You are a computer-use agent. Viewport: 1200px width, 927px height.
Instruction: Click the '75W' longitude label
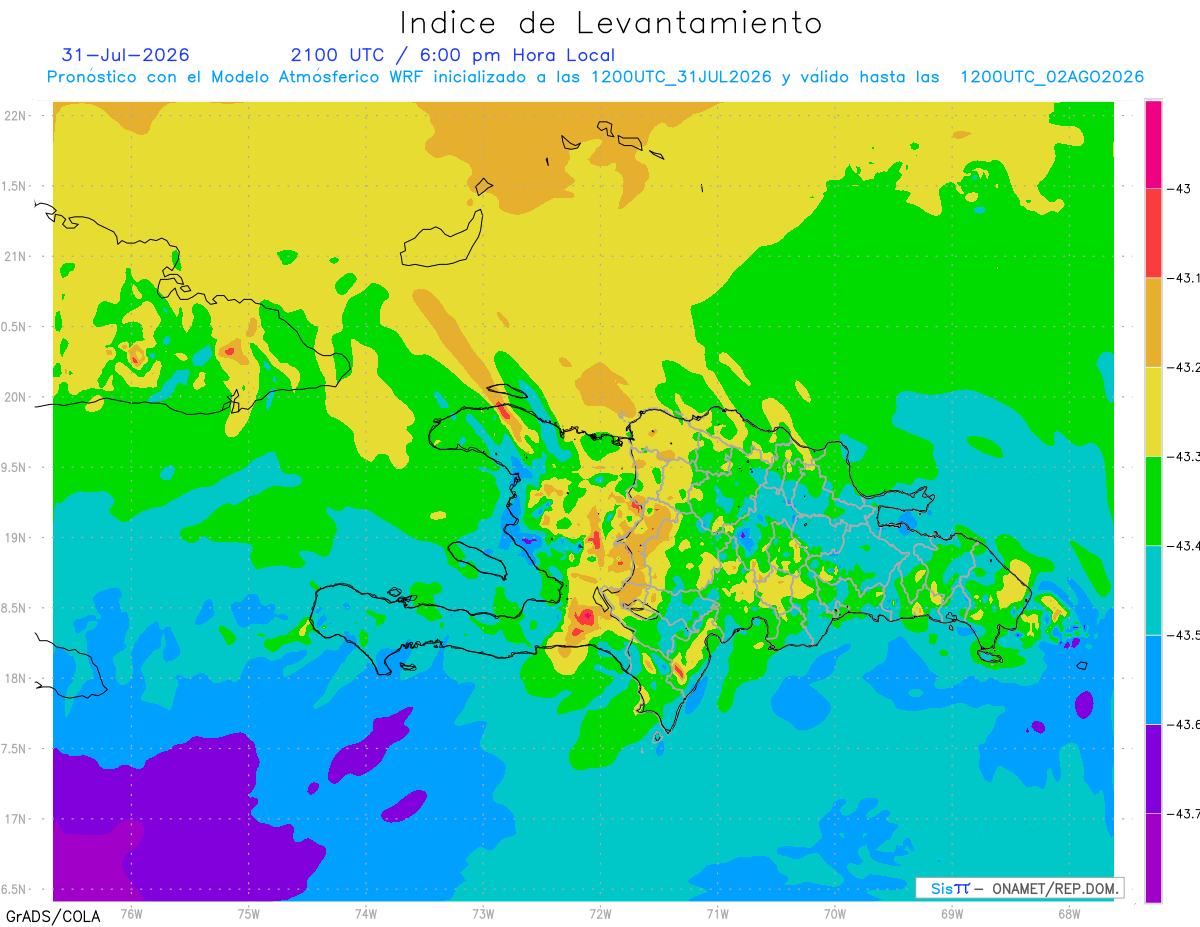249,913
